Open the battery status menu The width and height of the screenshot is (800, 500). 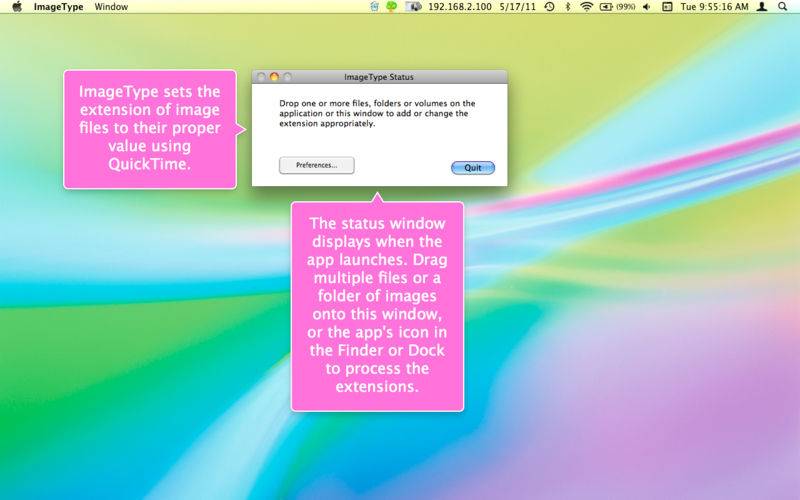617,7
